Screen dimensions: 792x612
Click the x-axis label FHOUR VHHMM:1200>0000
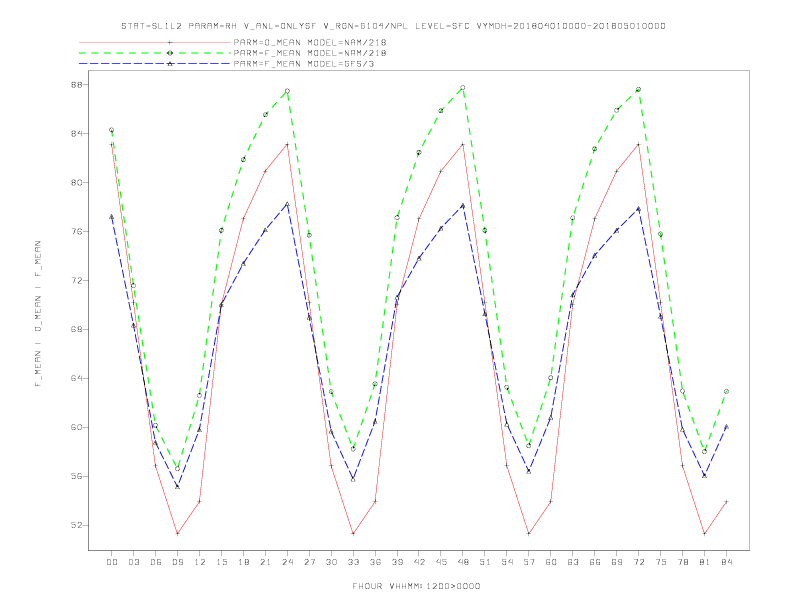coord(416,586)
